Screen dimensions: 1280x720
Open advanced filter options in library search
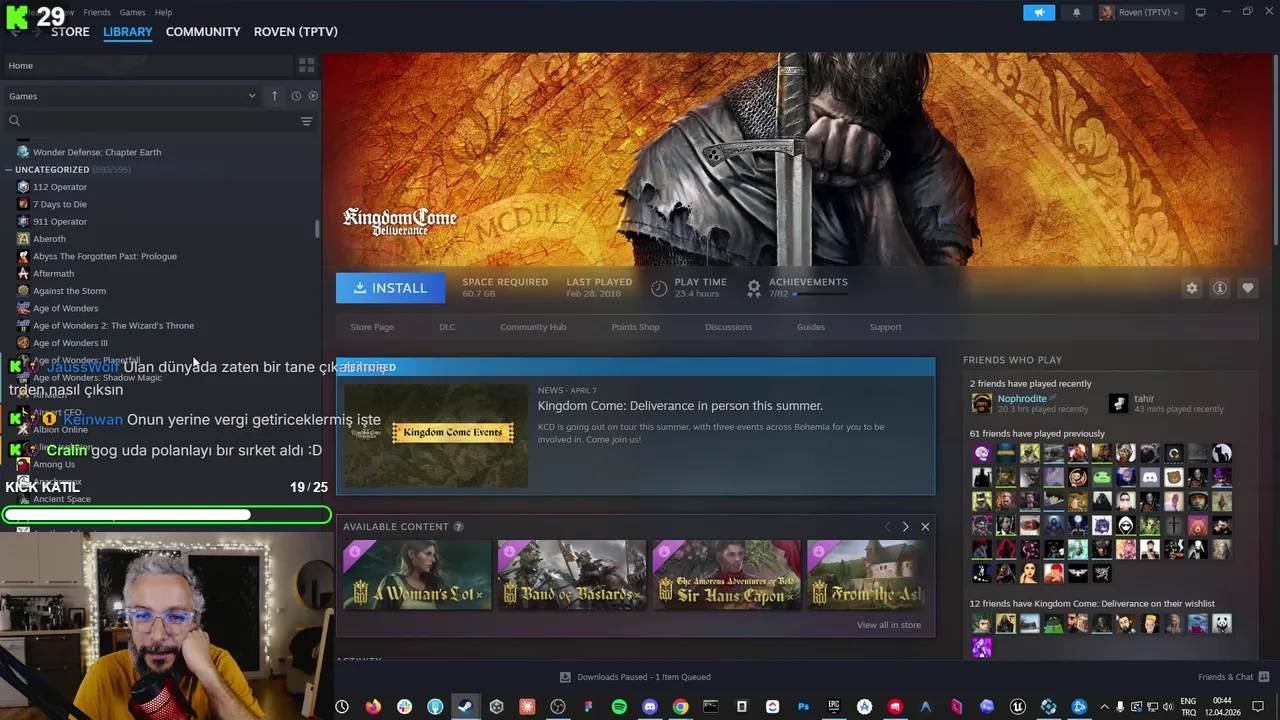click(306, 121)
